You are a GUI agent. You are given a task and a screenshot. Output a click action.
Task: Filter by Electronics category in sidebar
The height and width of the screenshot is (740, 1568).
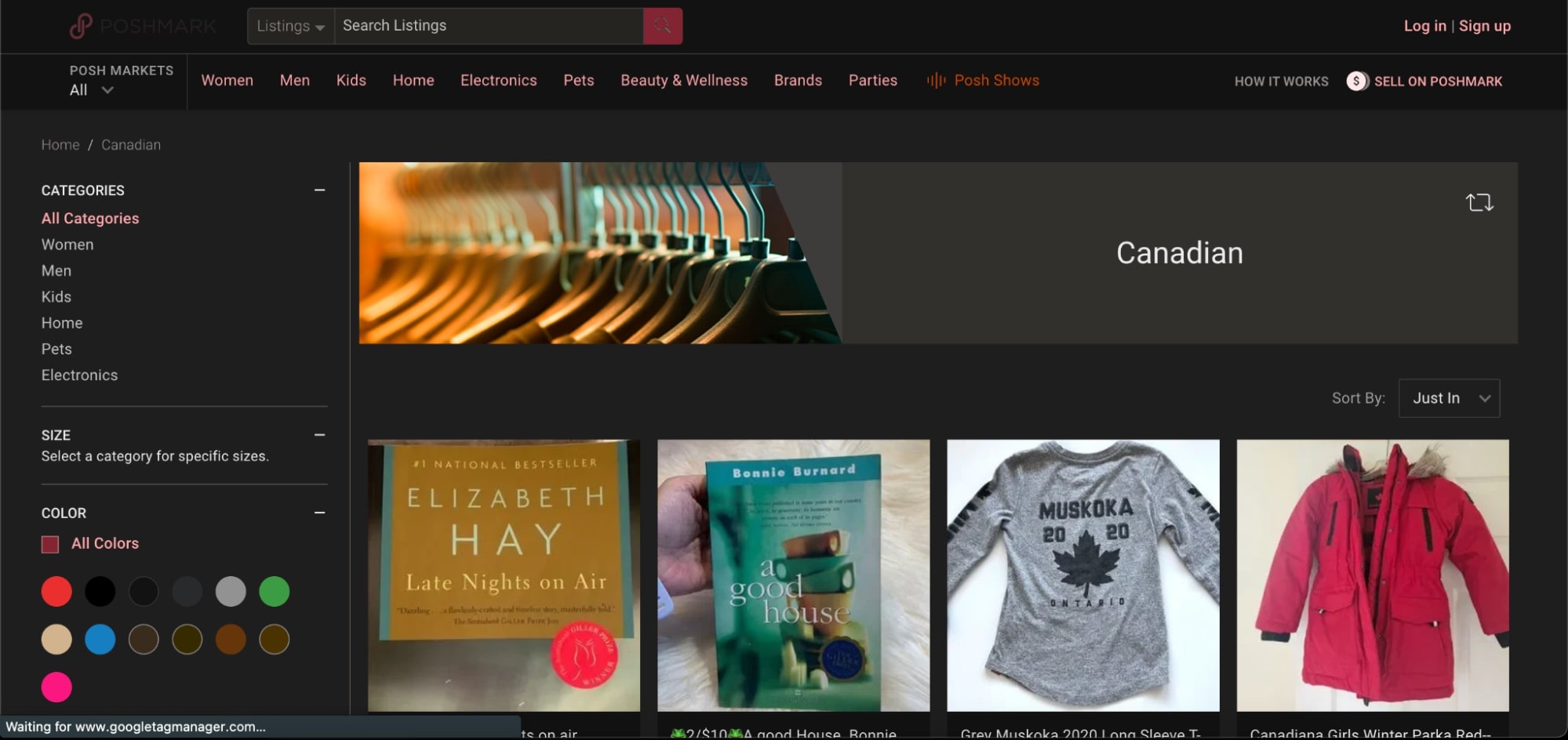(x=79, y=375)
